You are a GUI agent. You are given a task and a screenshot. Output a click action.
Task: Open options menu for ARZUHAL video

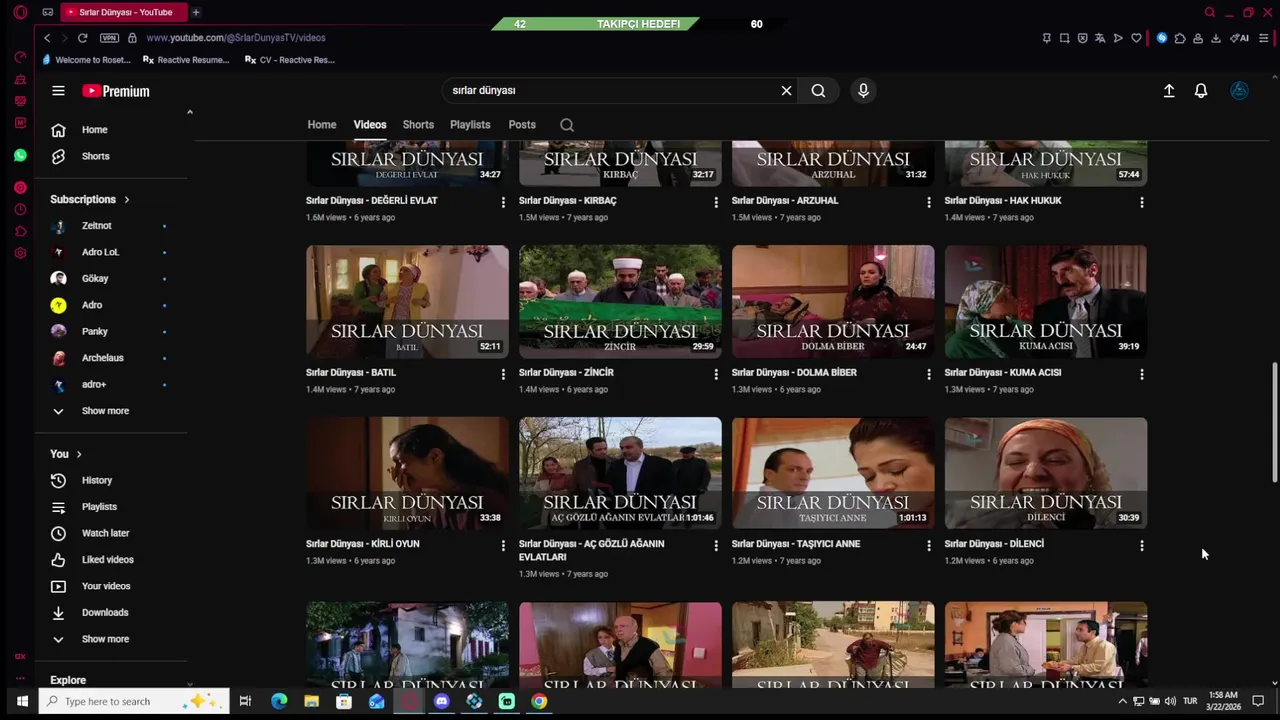pos(929,202)
